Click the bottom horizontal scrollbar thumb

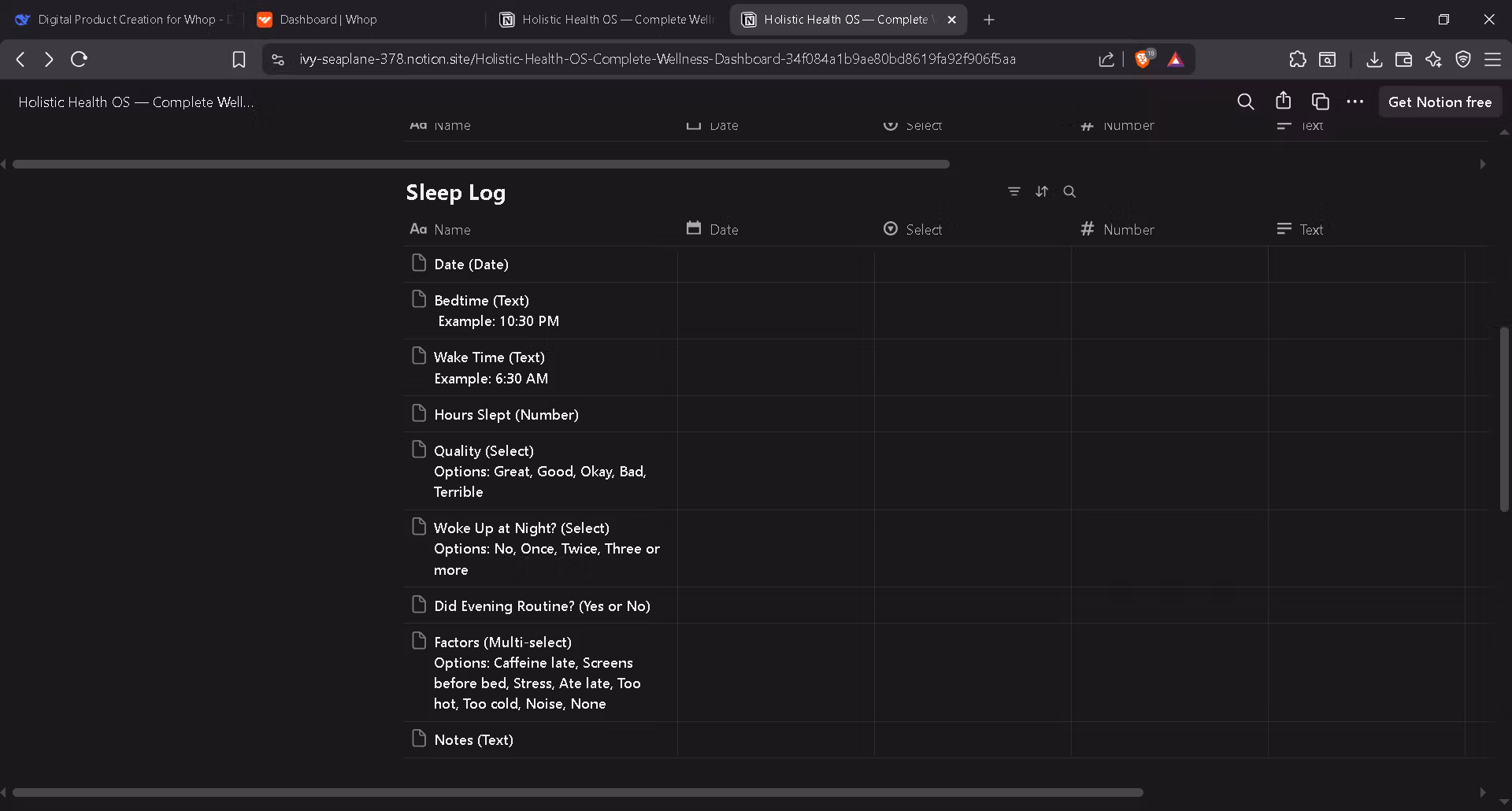pyautogui.click(x=577, y=792)
